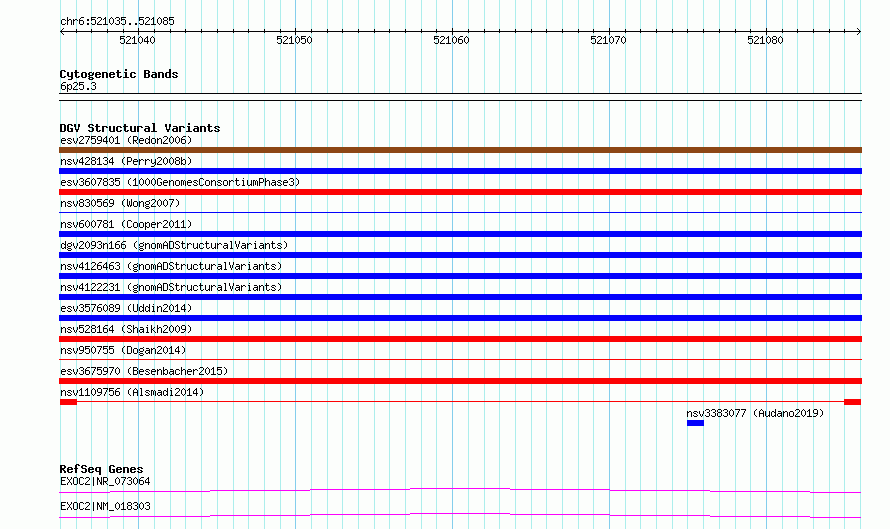Screen dimensions: 890x529
Task: Click right red block of nsv1109756
Action: coord(853,402)
